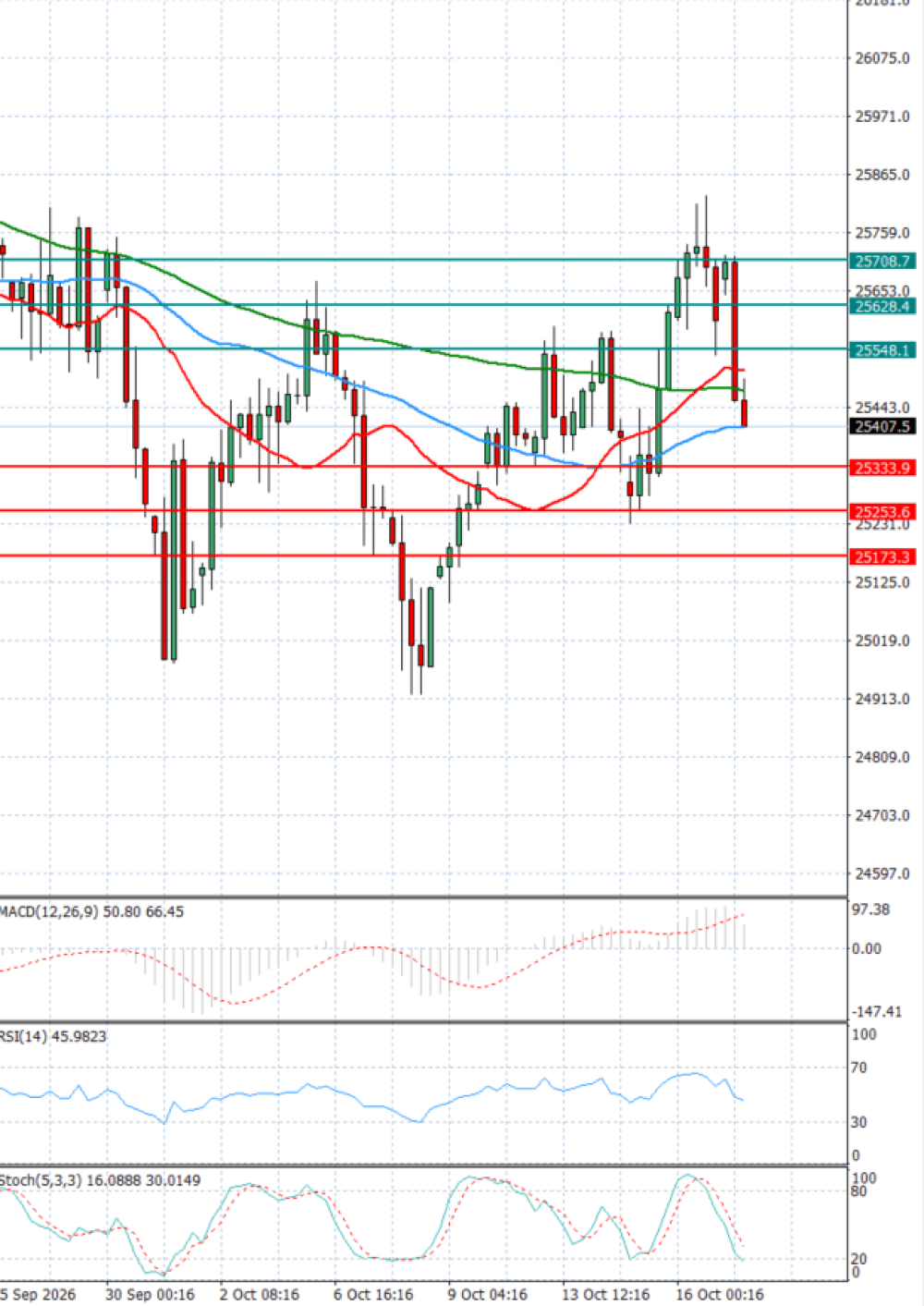This screenshot has width=924, height=1306.
Task: Click the 30 Sep 00:16 time axis label
Action: tap(150, 1294)
